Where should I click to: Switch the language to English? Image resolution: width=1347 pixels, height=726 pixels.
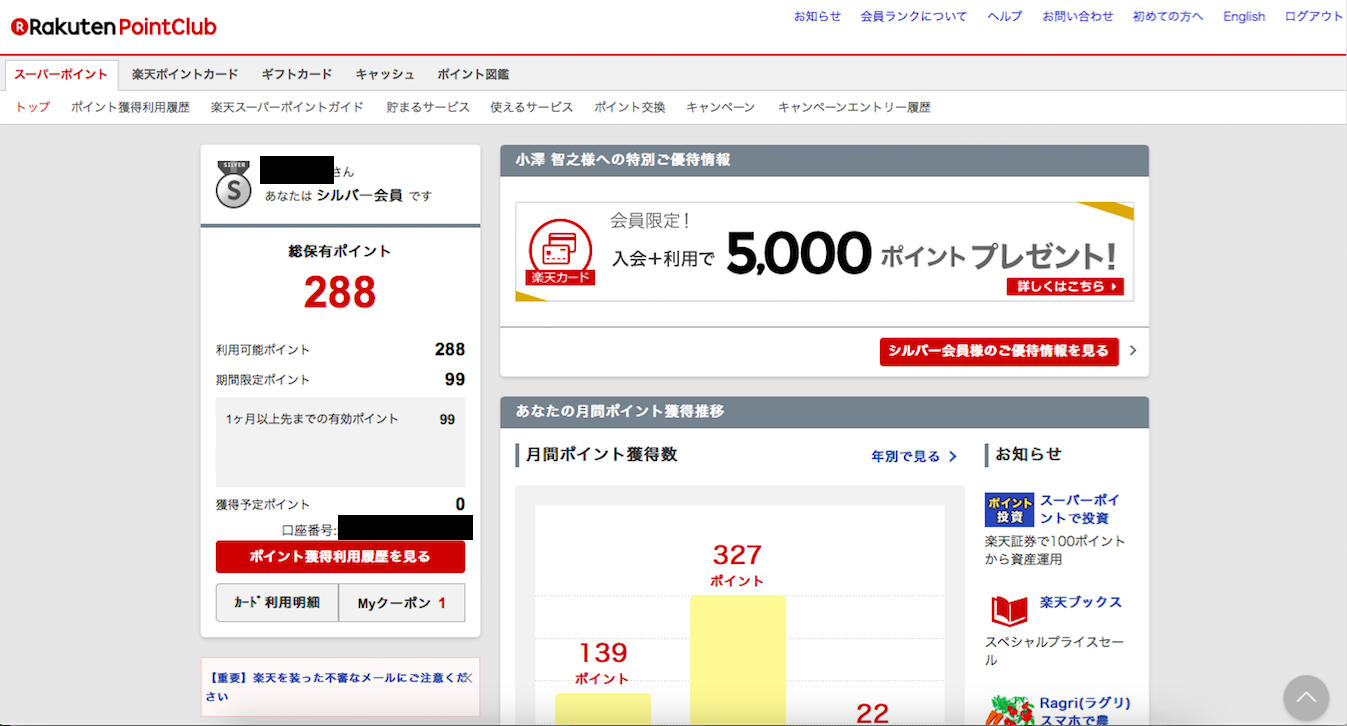coord(1244,17)
